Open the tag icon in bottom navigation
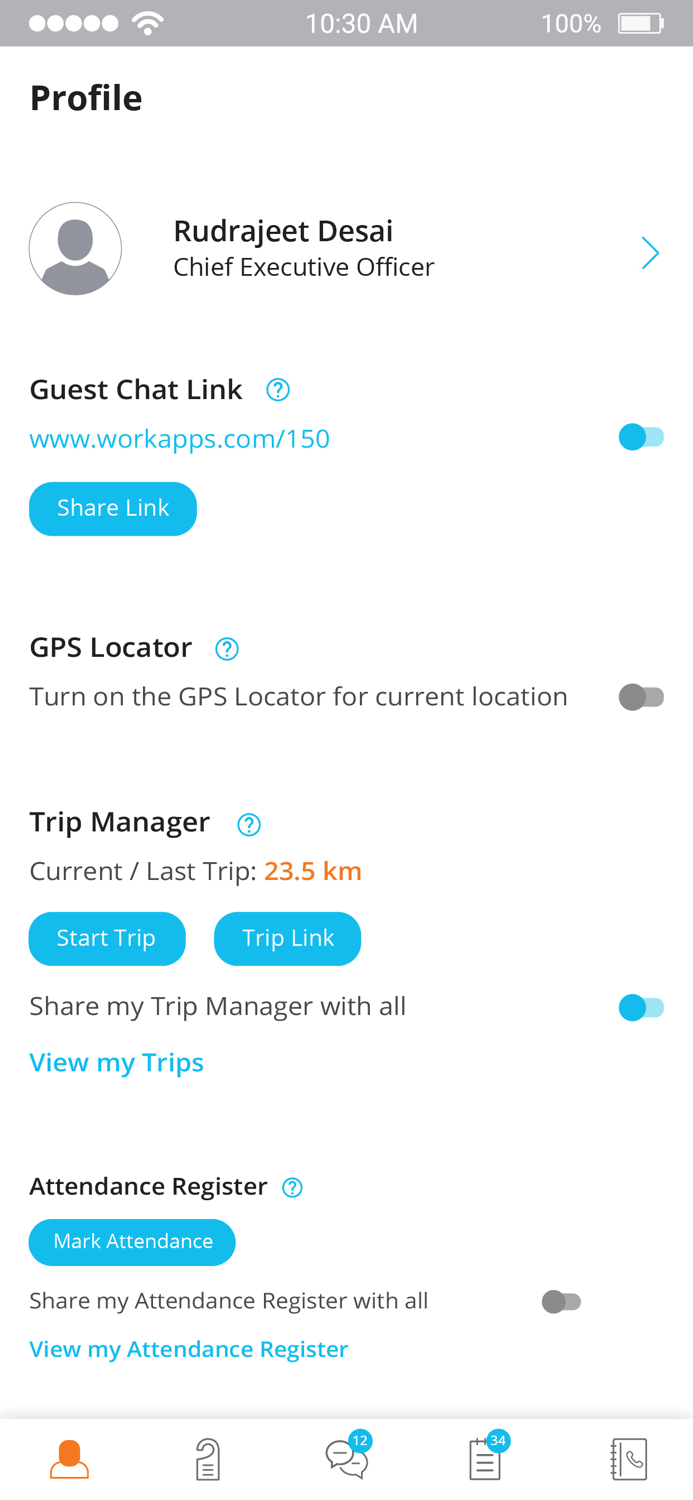Viewport: 693px width, 1500px height. (207, 1459)
